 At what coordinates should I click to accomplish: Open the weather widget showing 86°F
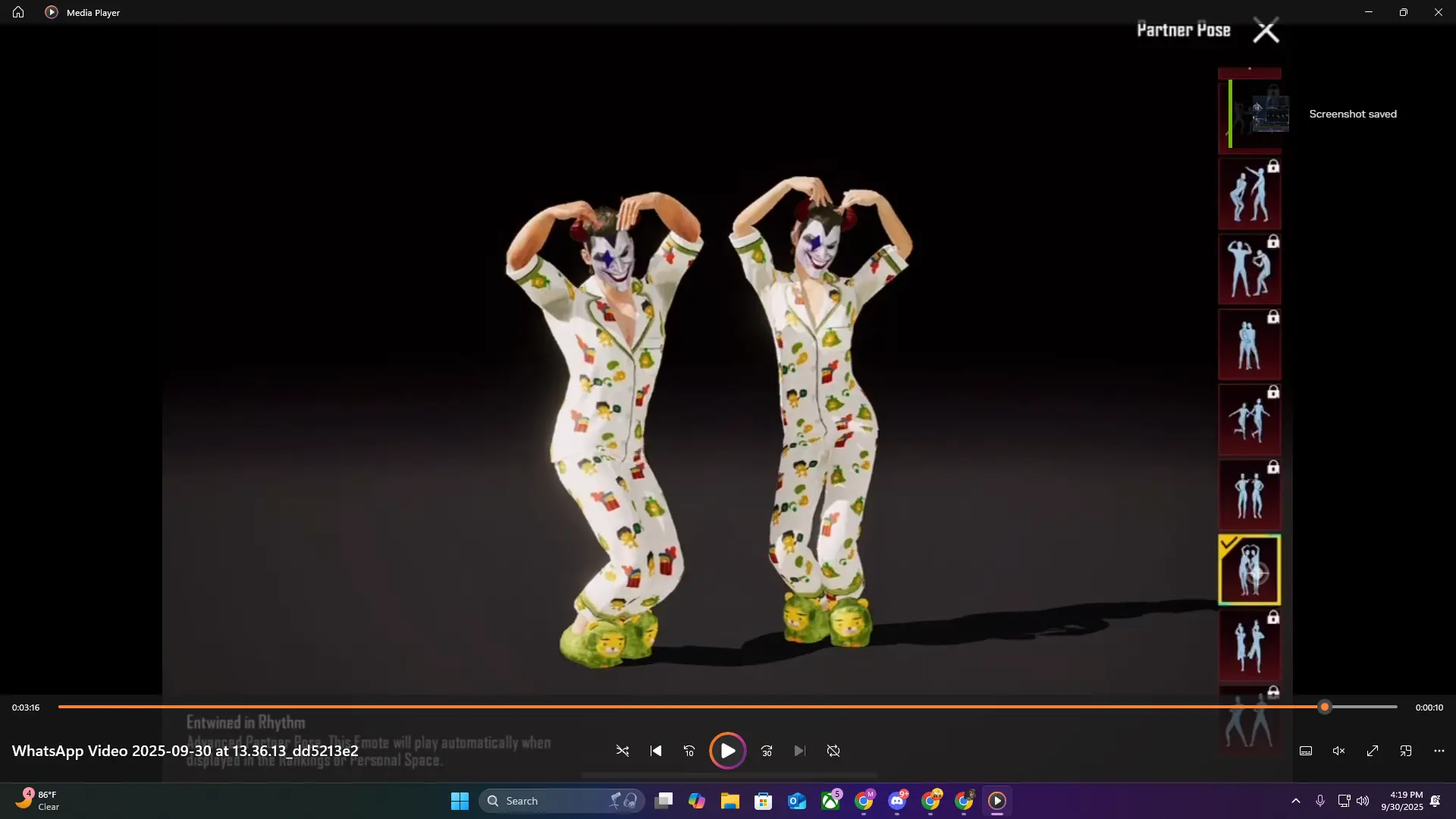coord(38,801)
